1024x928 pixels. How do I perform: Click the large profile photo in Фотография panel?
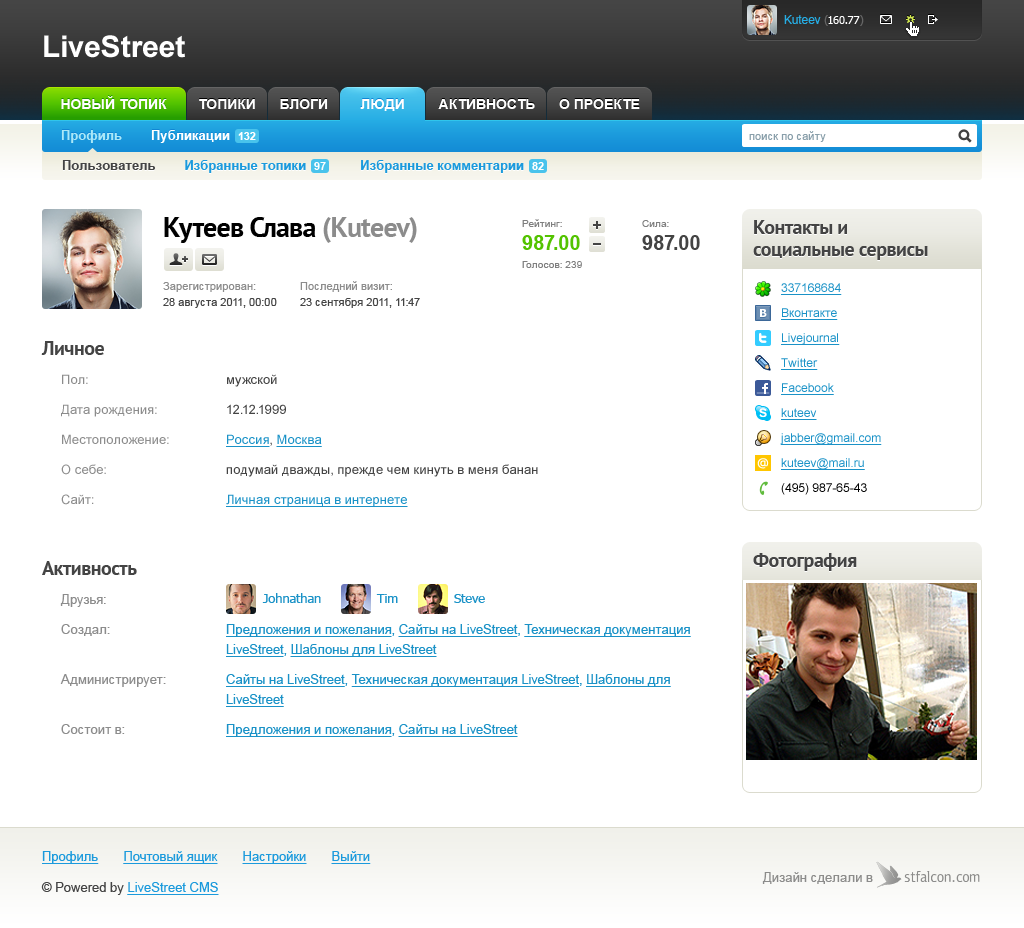point(861,672)
